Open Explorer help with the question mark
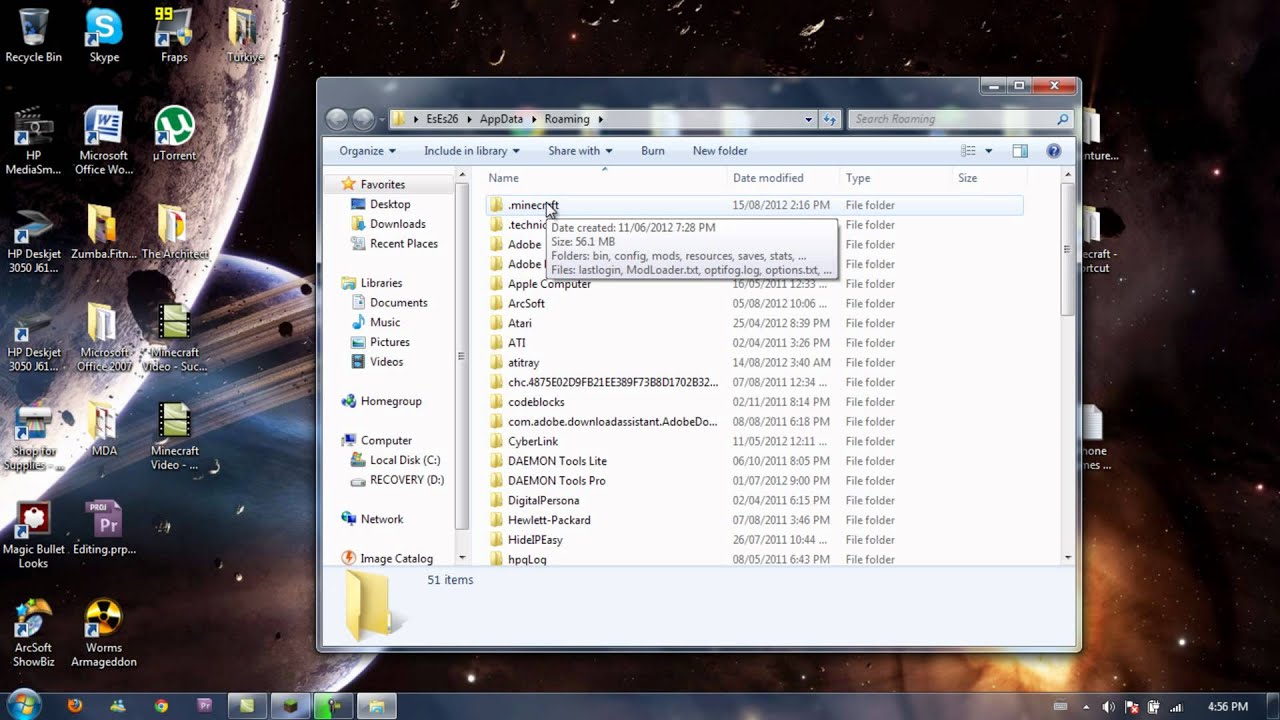 [x=1053, y=151]
